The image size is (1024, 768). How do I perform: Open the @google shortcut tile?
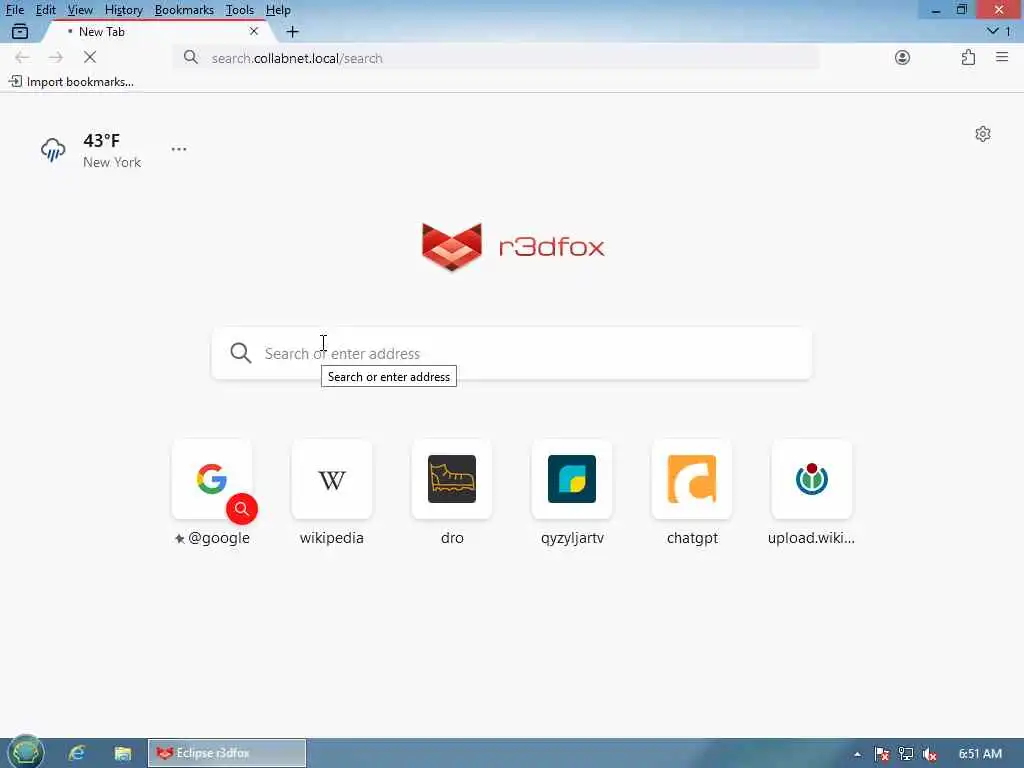[212, 479]
